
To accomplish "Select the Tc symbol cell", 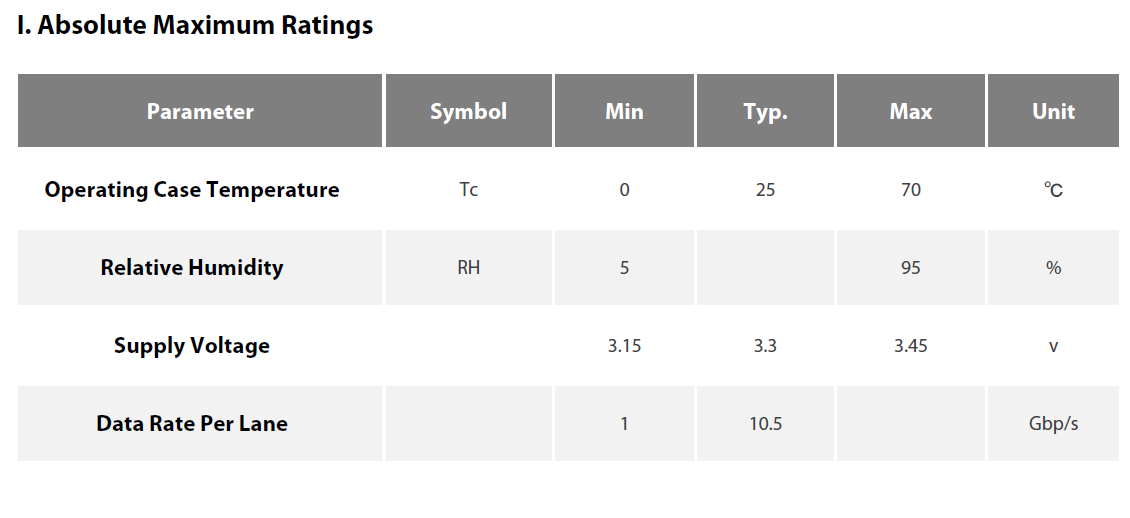I will point(468,189).
